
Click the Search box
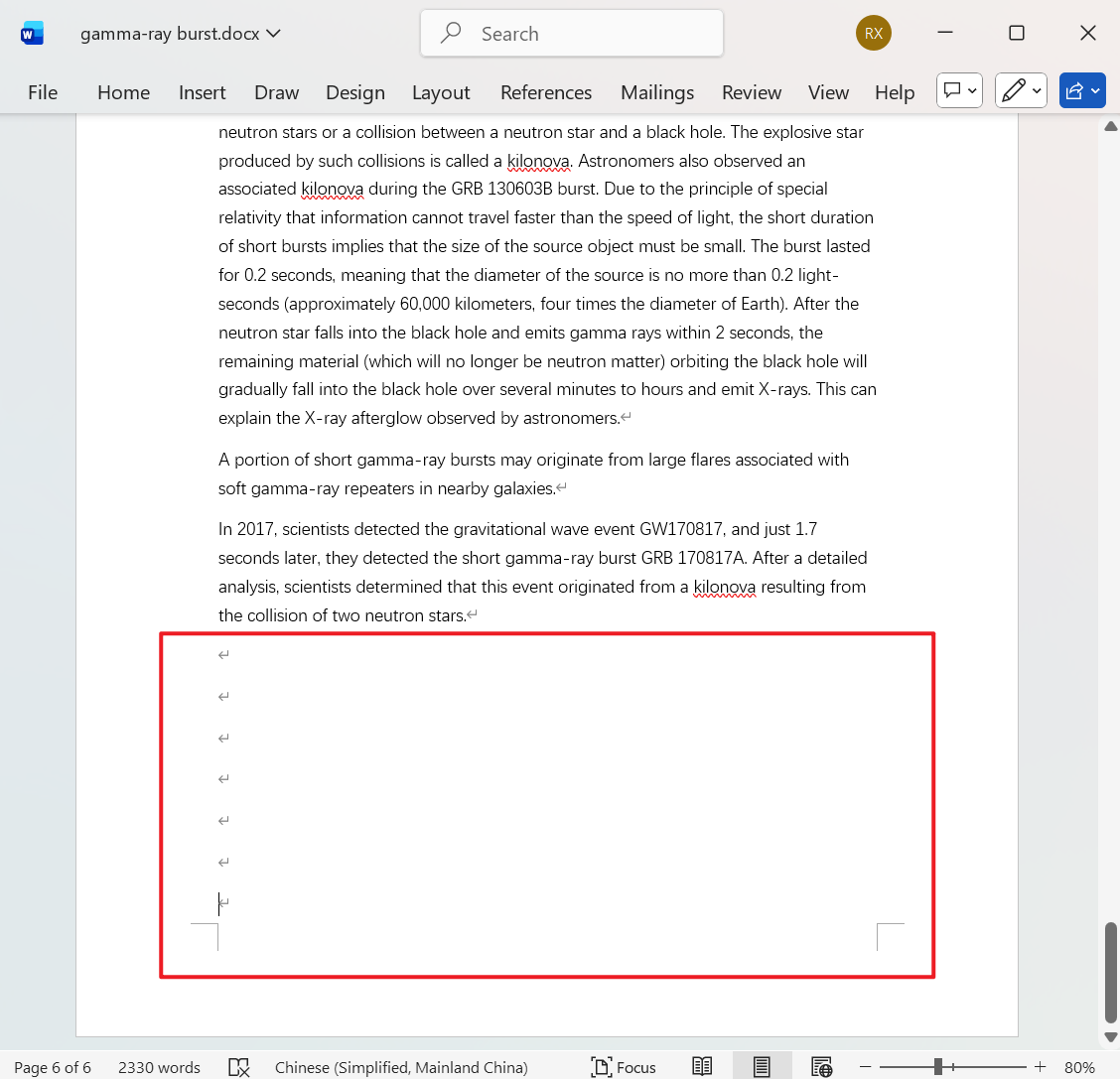[571, 33]
